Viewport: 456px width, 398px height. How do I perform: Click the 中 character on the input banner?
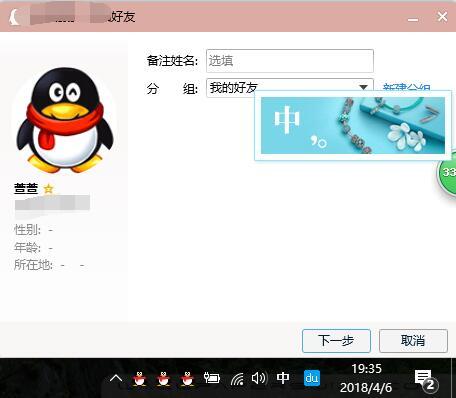286,119
